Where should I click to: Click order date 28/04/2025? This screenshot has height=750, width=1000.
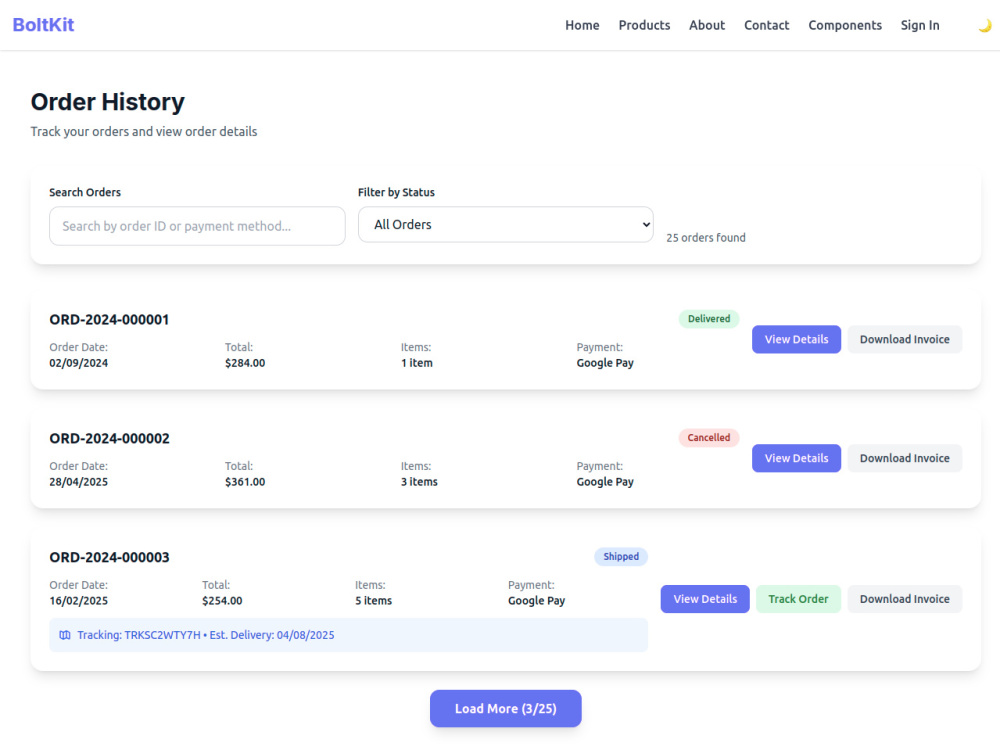pos(78,482)
